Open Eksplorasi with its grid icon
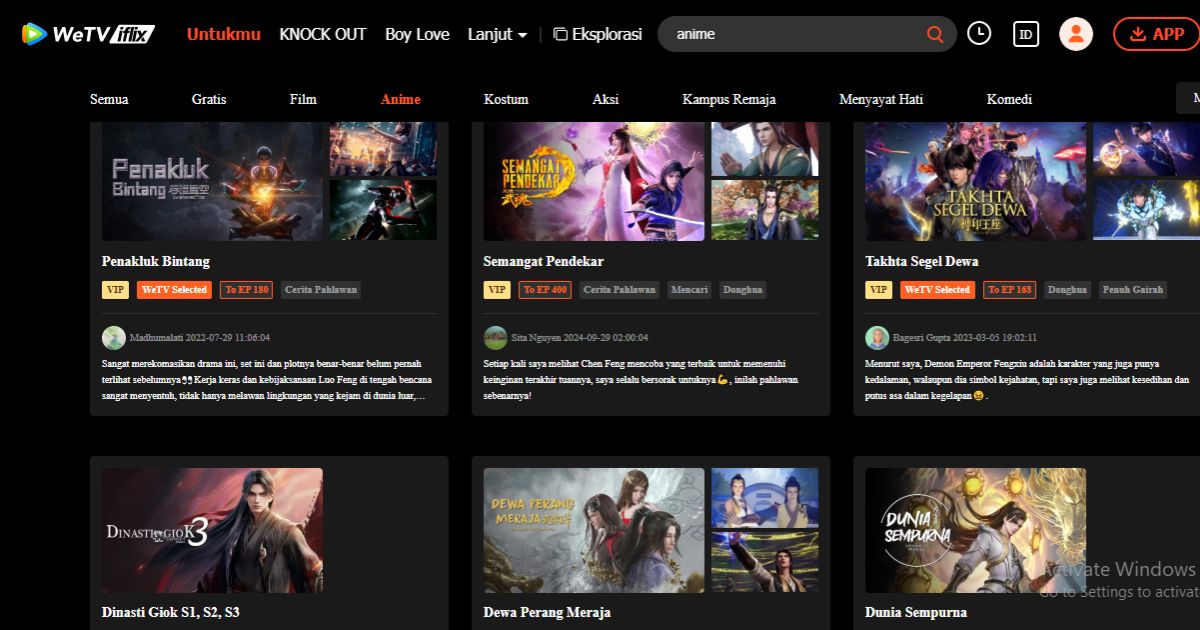1200x630 pixels. [x=597, y=33]
